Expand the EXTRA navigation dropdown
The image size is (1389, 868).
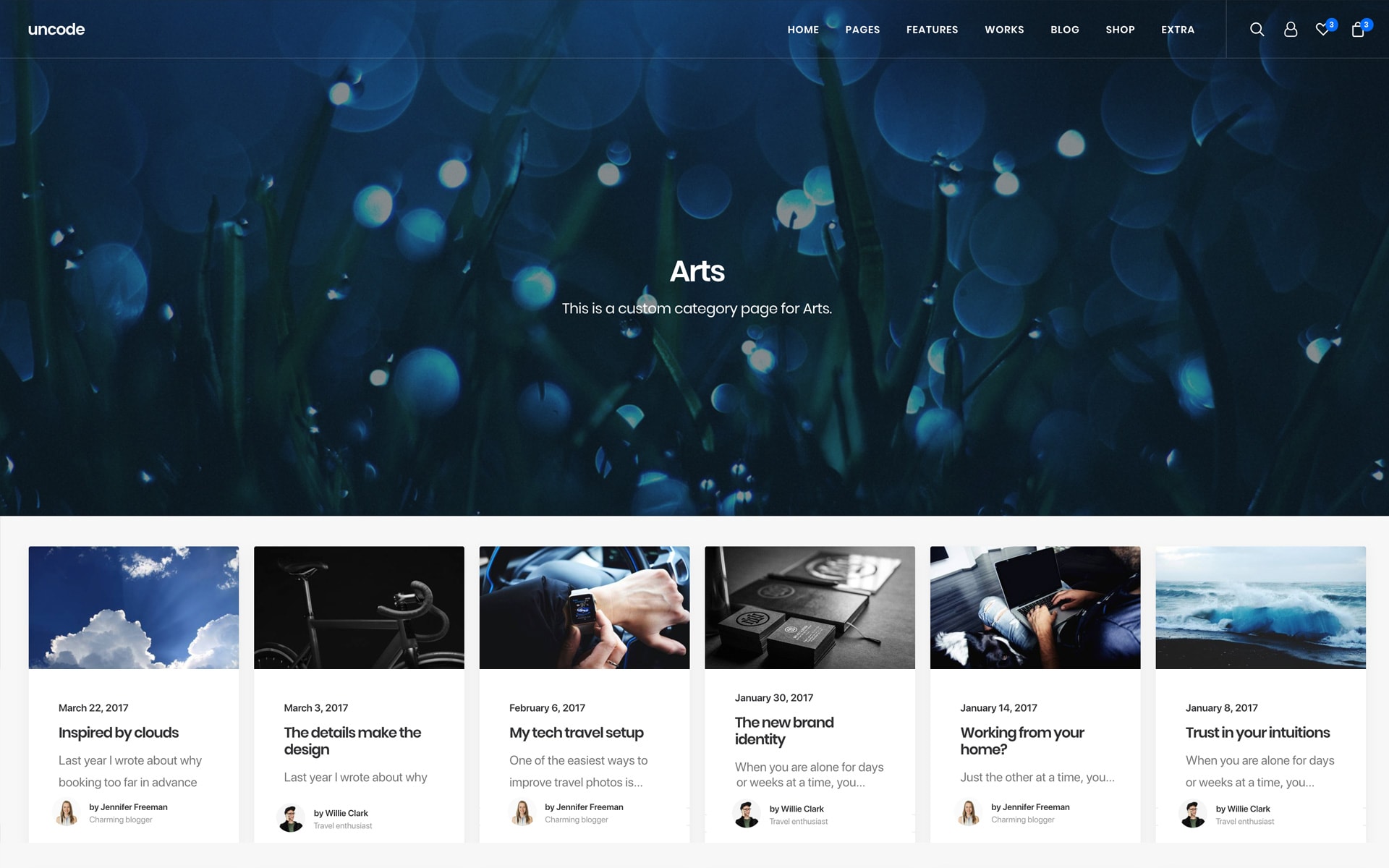1178,29
